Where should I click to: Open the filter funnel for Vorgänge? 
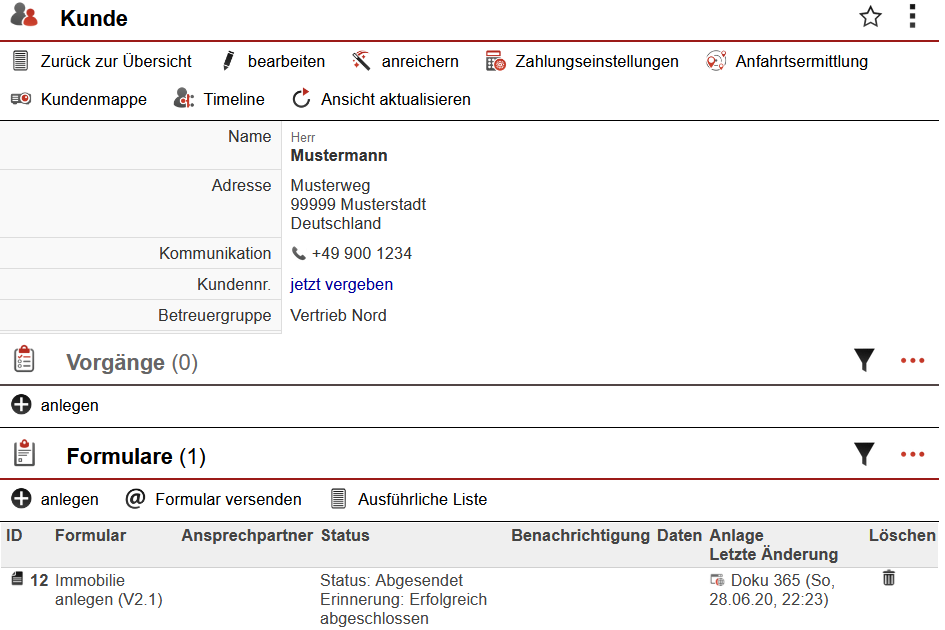864,360
